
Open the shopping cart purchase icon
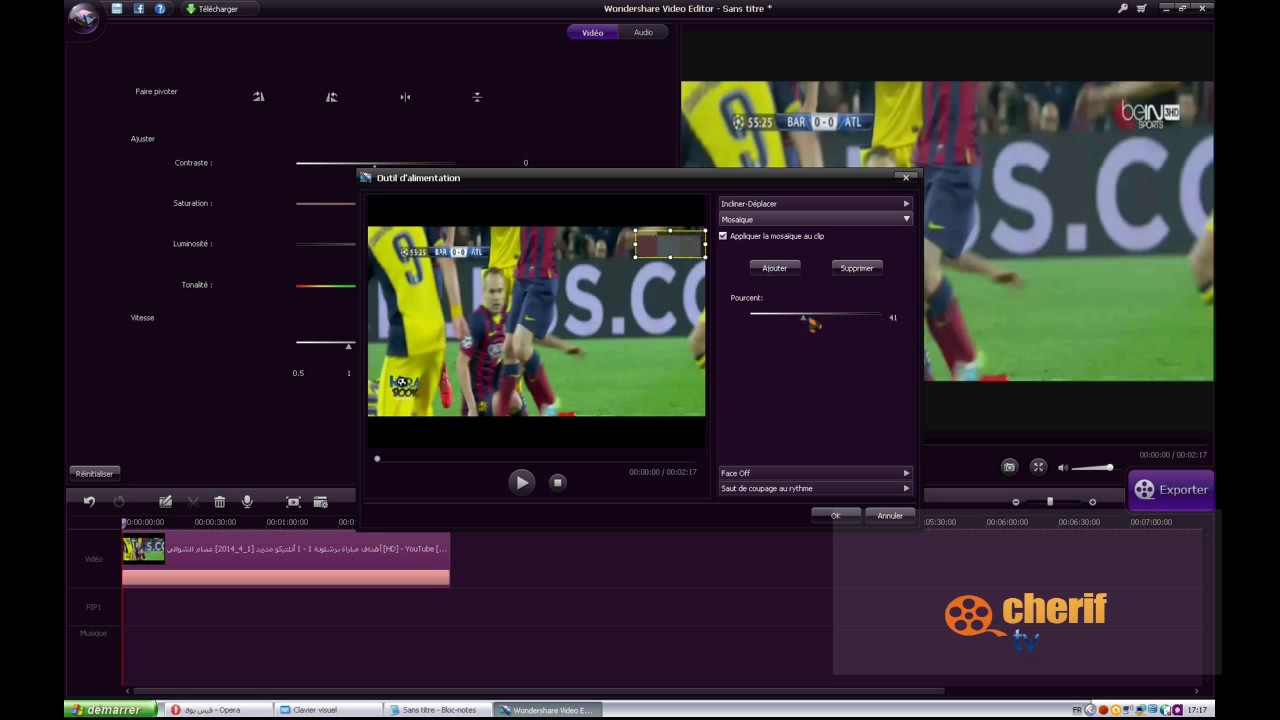1142,8
